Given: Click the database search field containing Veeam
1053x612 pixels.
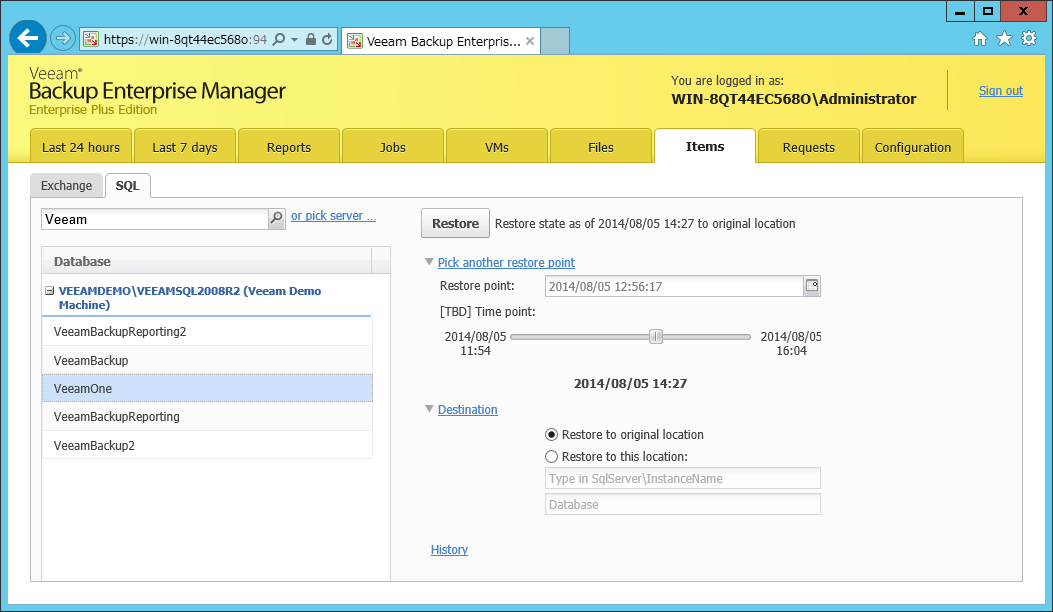Looking at the screenshot, I should click(x=155, y=219).
